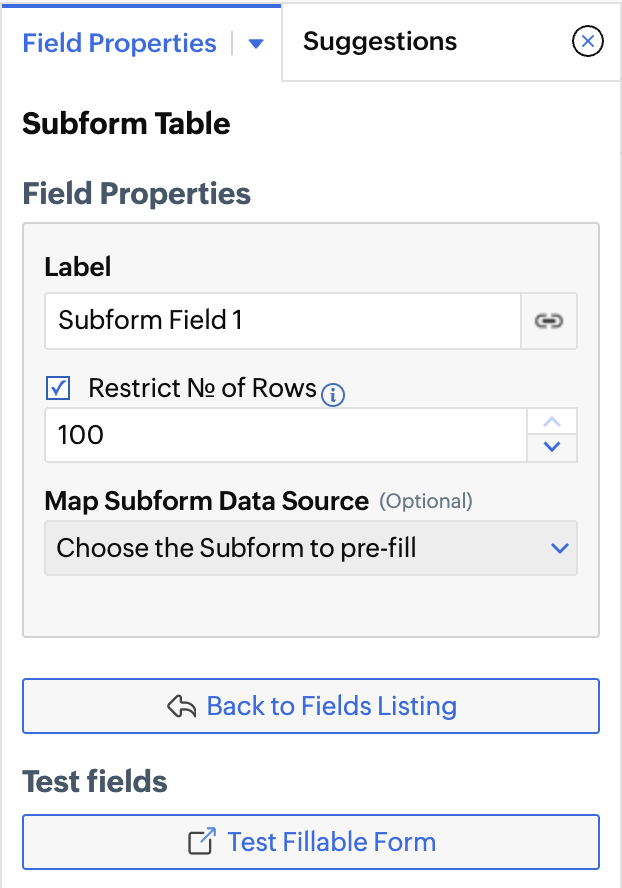Click the Label text field
622x888 pixels.
[x=283, y=321]
